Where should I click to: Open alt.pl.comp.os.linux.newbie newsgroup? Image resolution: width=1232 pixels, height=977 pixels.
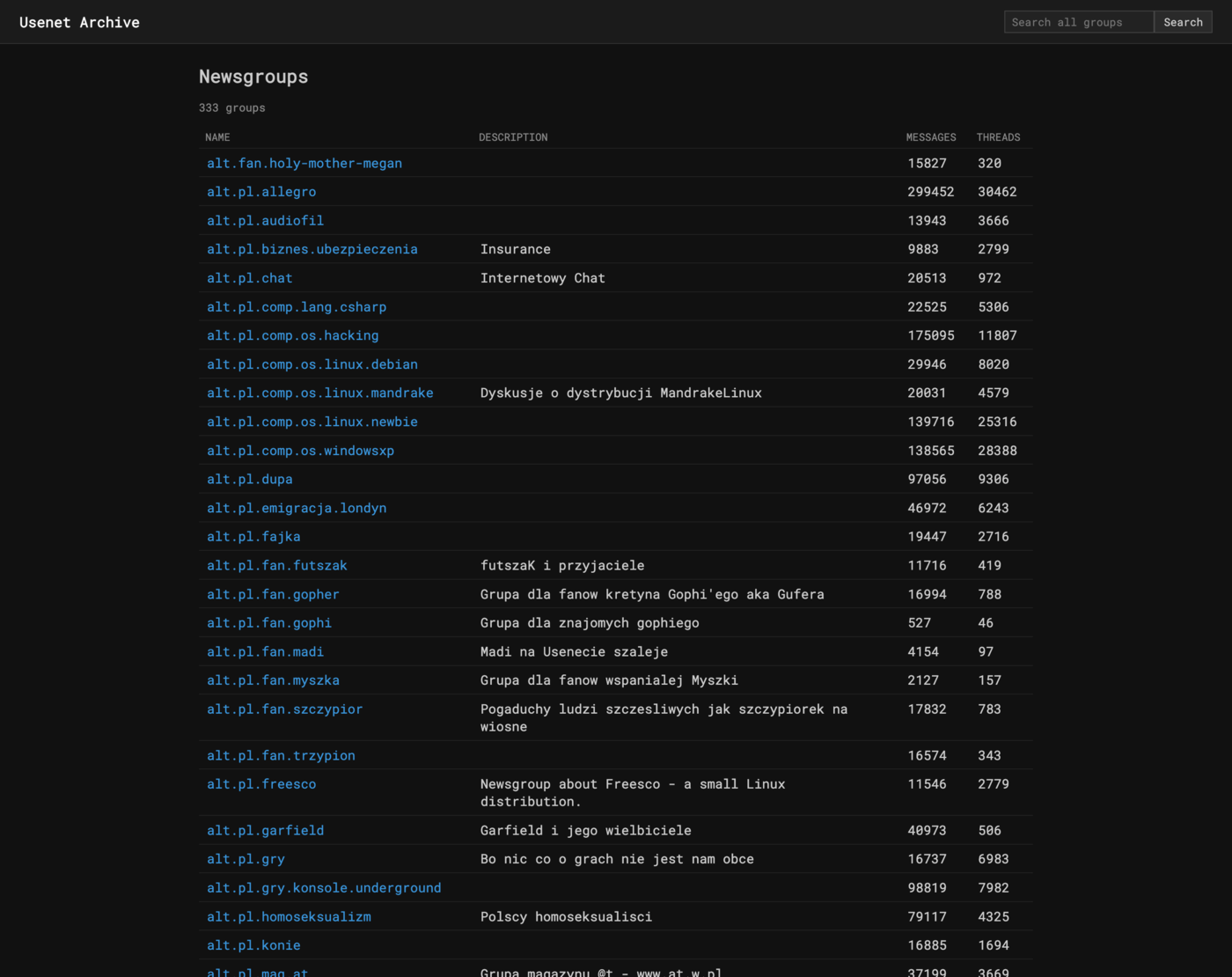coord(312,422)
